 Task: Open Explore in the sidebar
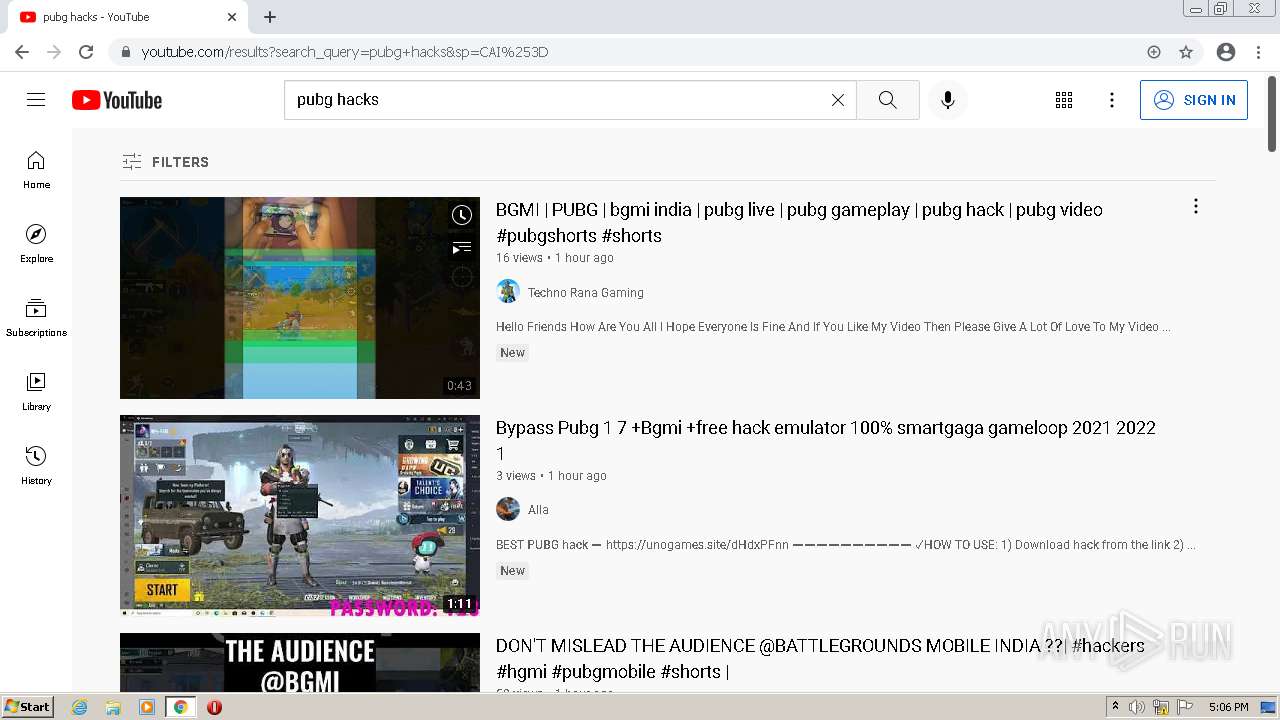(x=36, y=244)
